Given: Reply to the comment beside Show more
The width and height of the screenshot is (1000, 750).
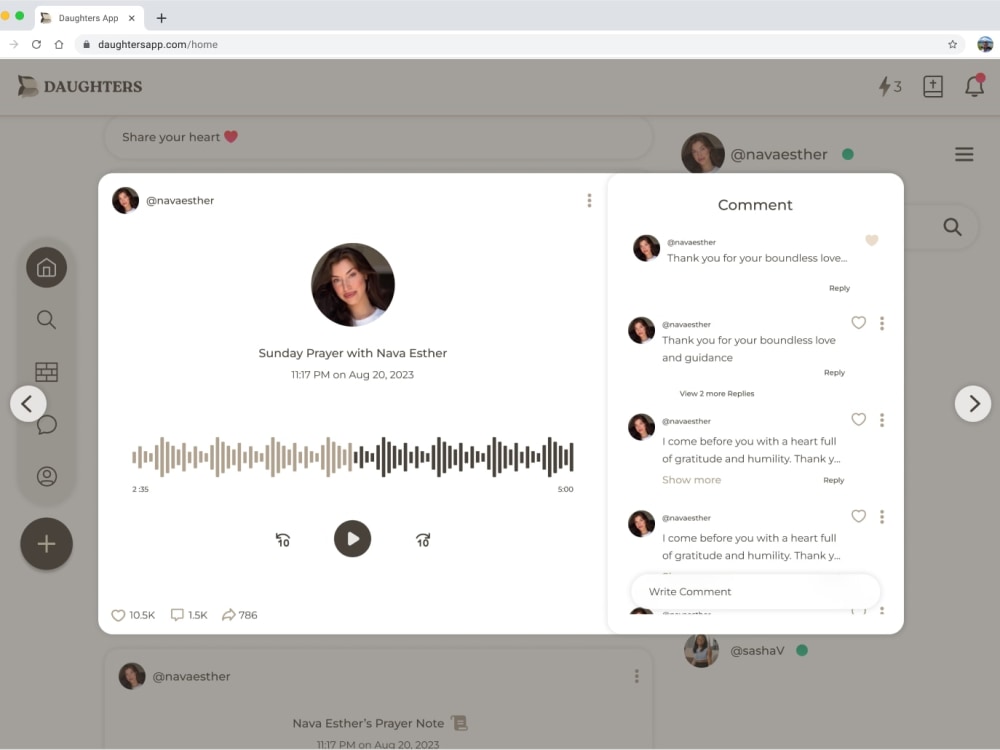Looking at the screenshot, I should pyautogui.click(x=834, y=480).
